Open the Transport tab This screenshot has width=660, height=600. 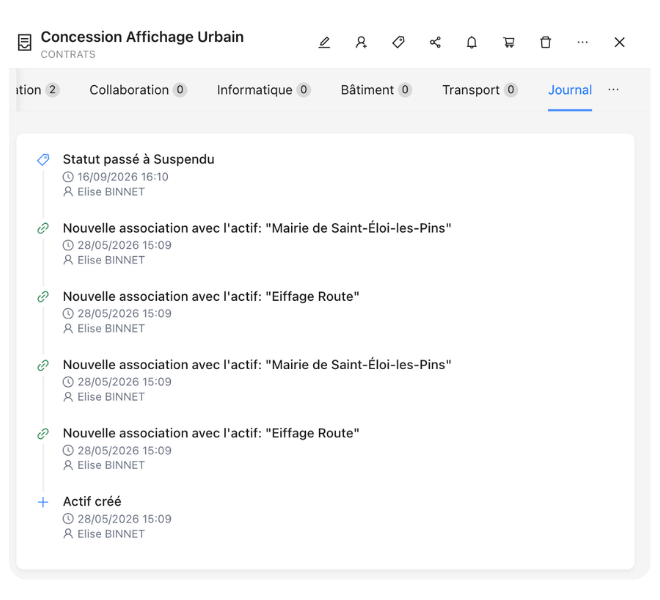tap(479, 90)
